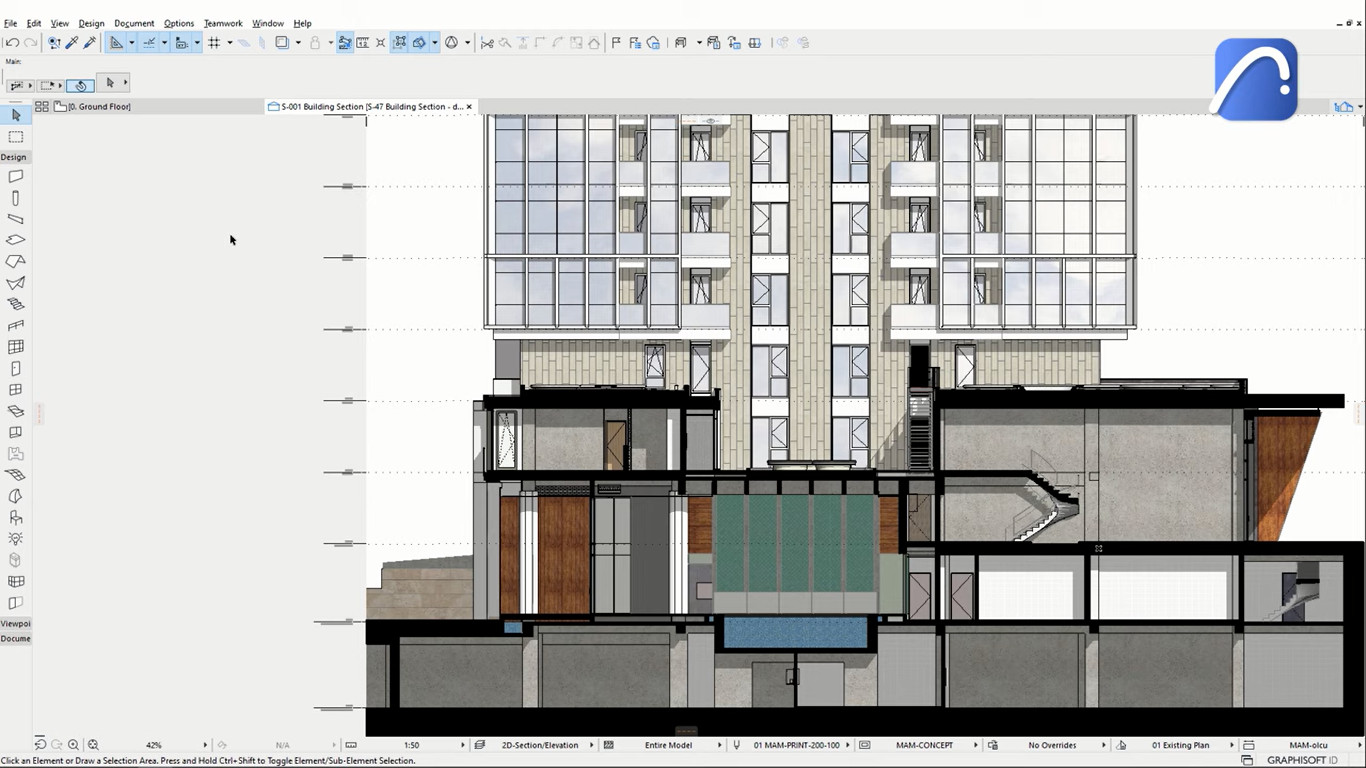Image resolution: width=1366 pixels, height=768 pixels.
Task: Select the Marquee tool
Action: pos(16,137)
